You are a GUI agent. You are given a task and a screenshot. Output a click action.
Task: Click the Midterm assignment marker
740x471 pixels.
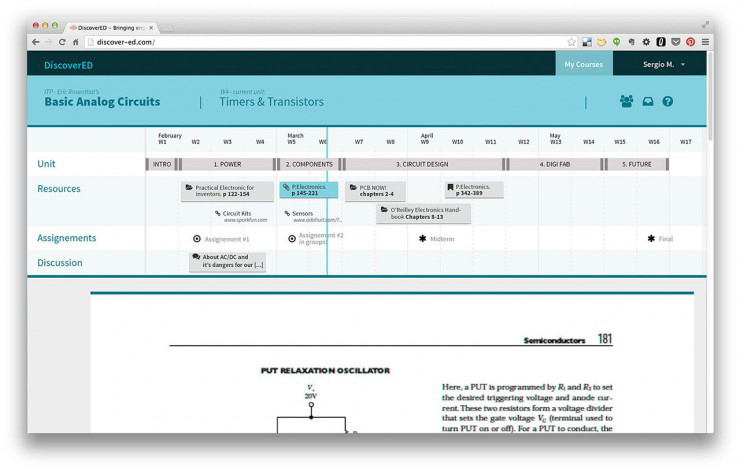pos(437,239)
